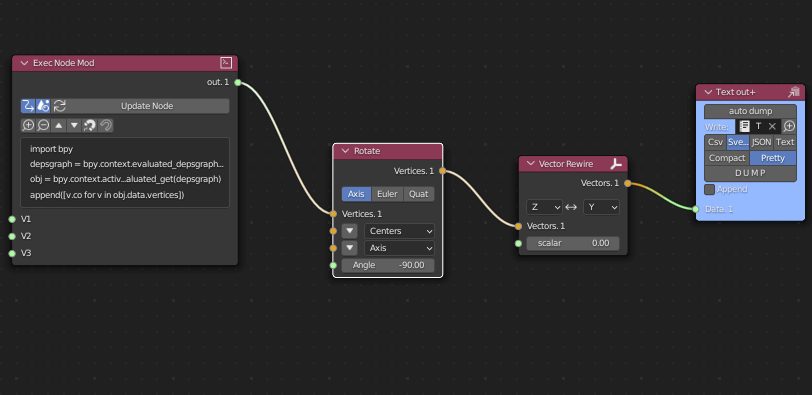Click the up triangle in Exec Node Mod toolbar
Image resolution: width=812 pixels, height=395 pixels.
[59, 125]
